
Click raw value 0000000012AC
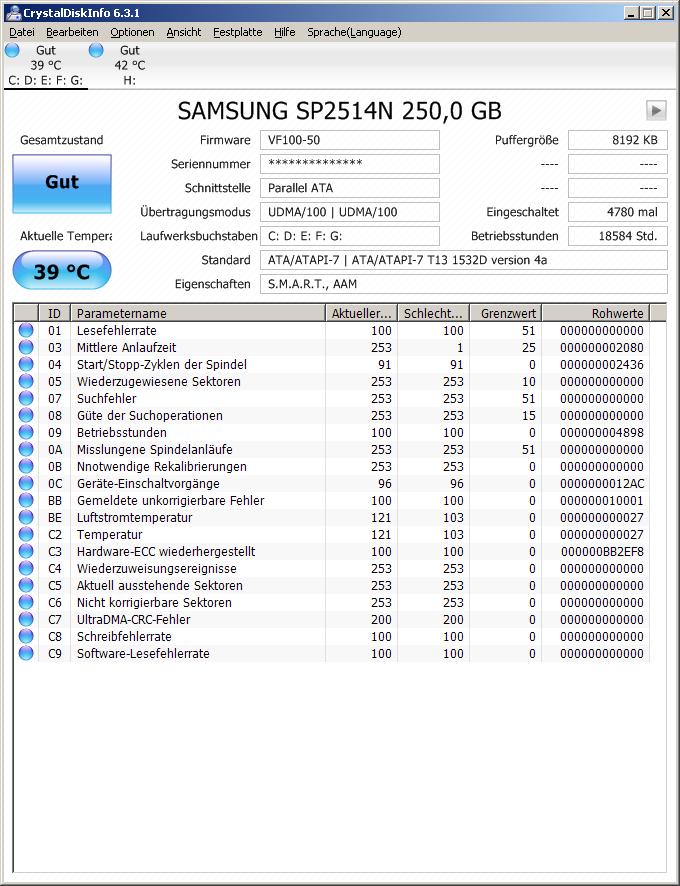click(602, 484)
